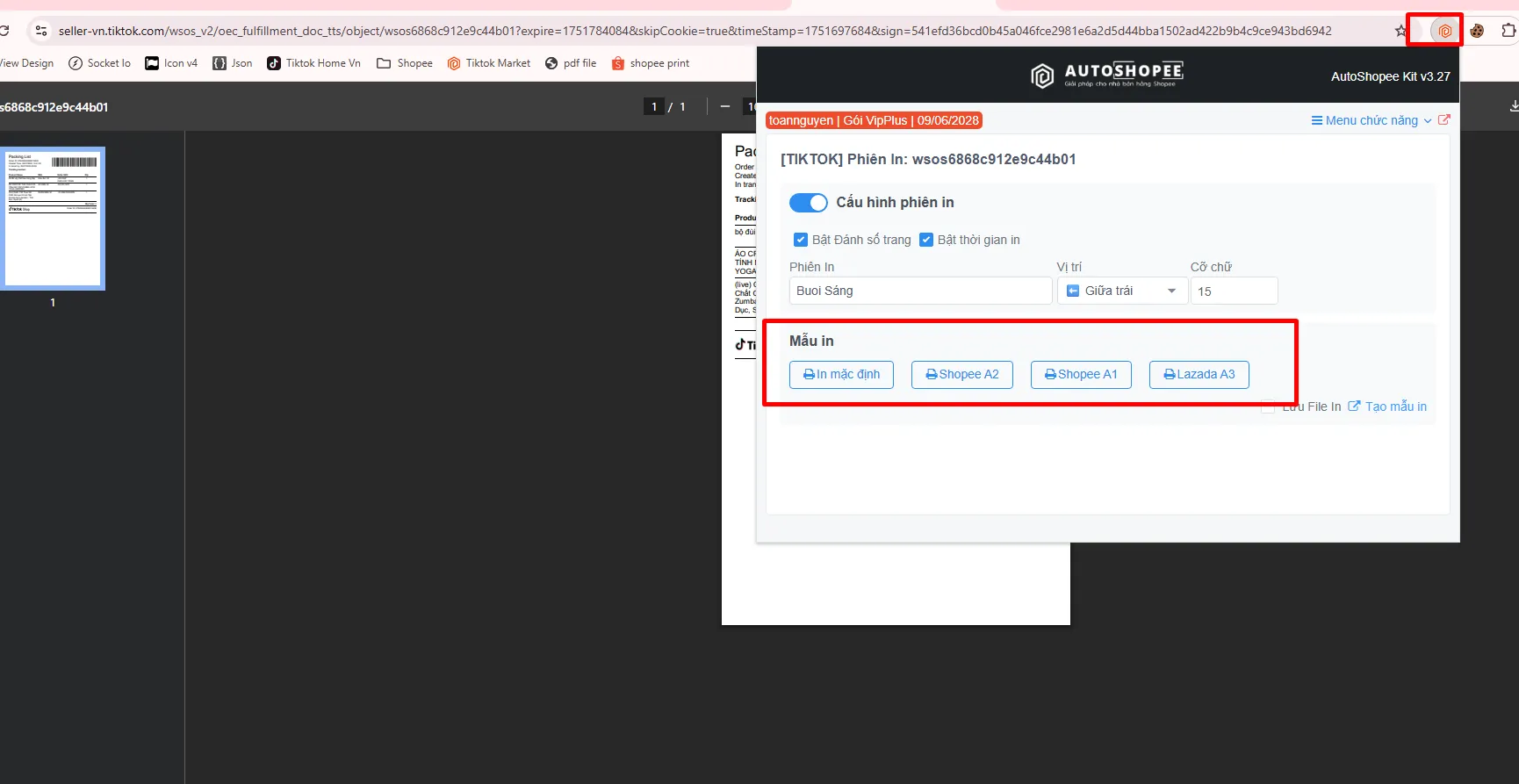Uncheck Bật Đánh số trang checkbox
The height and width of the screenshot is (784, 1519).
801,240
